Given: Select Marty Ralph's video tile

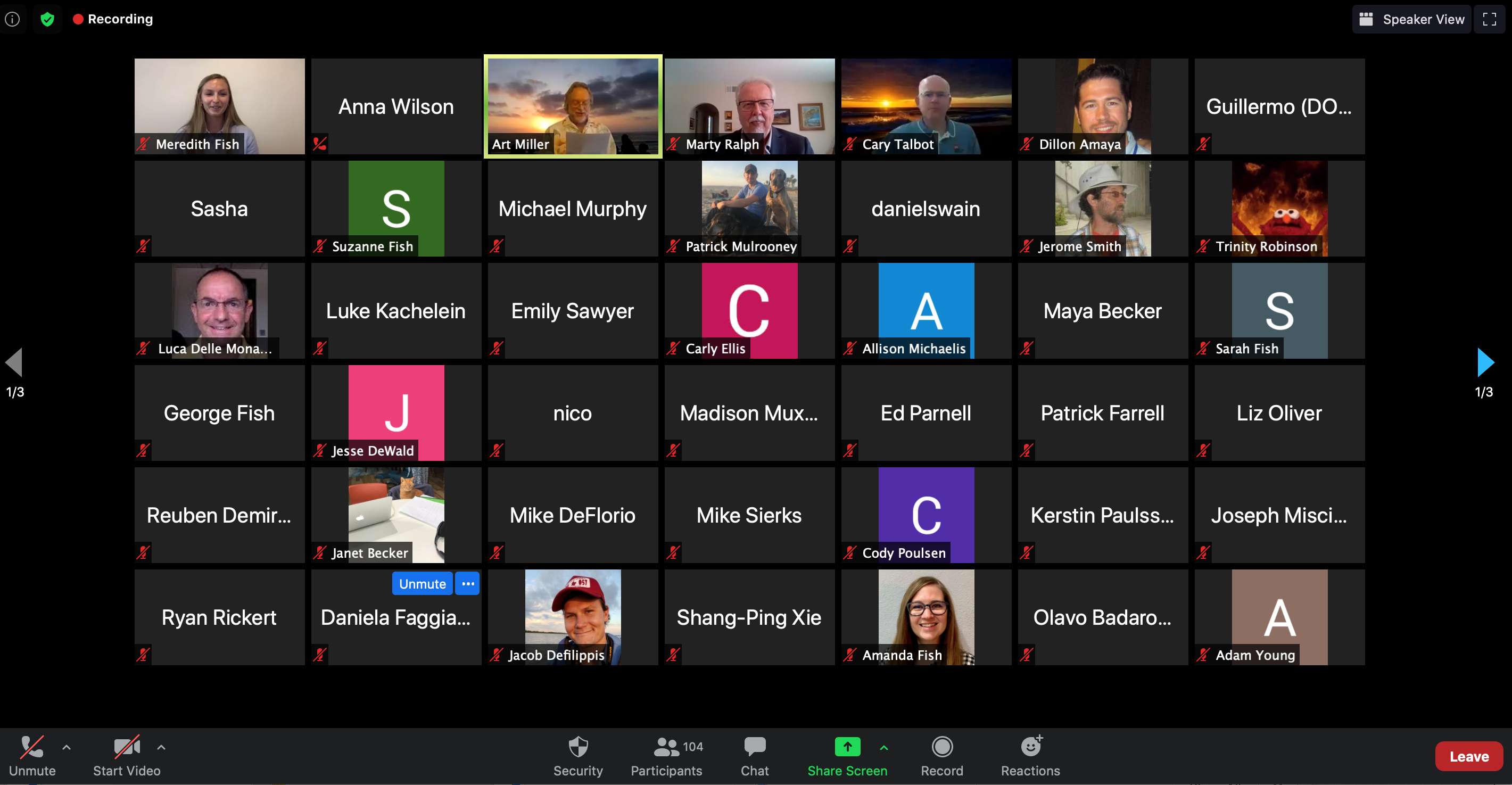Looking at the screenshot, I should coord(749,106).
